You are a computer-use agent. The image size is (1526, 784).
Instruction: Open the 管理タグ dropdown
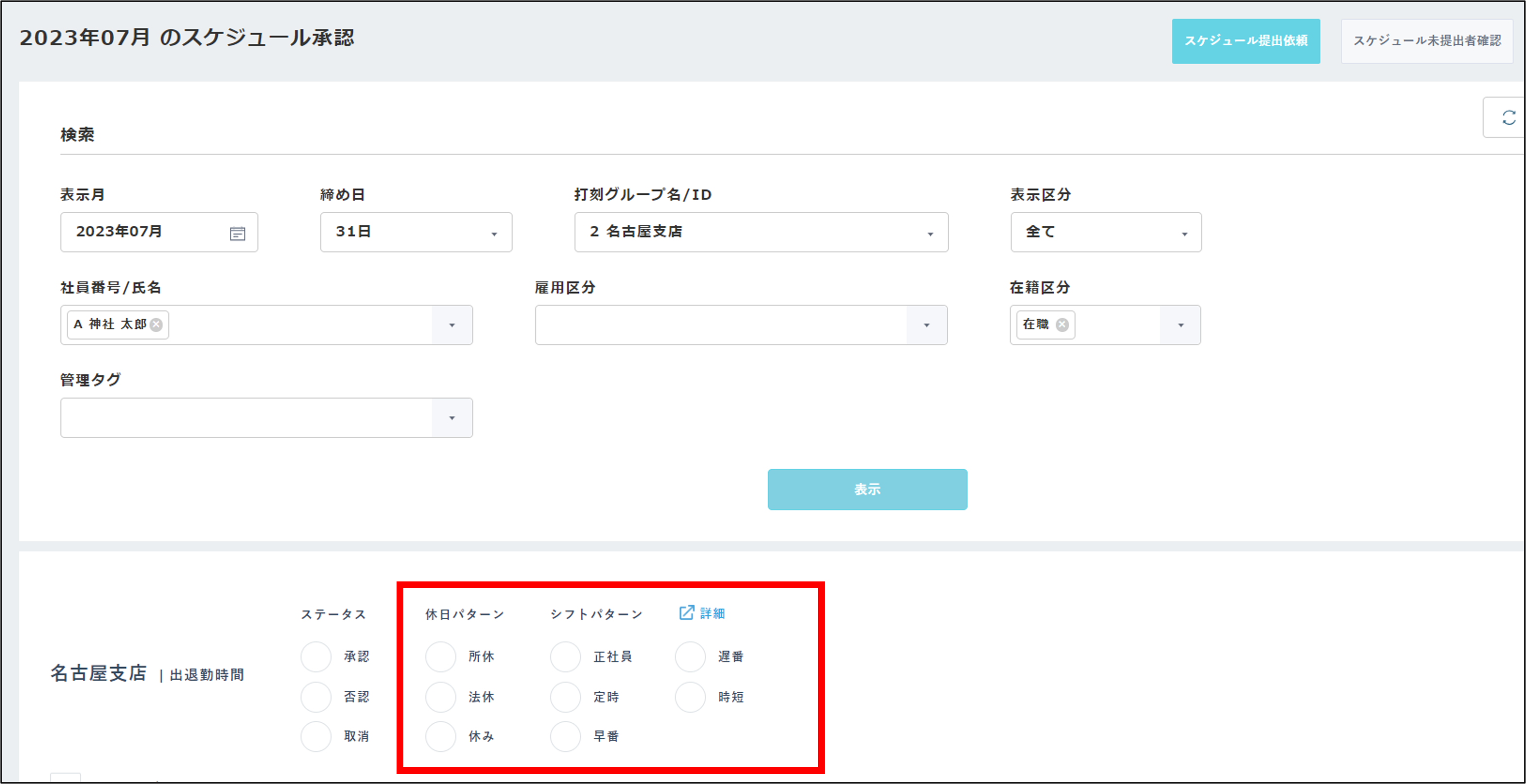452,418
